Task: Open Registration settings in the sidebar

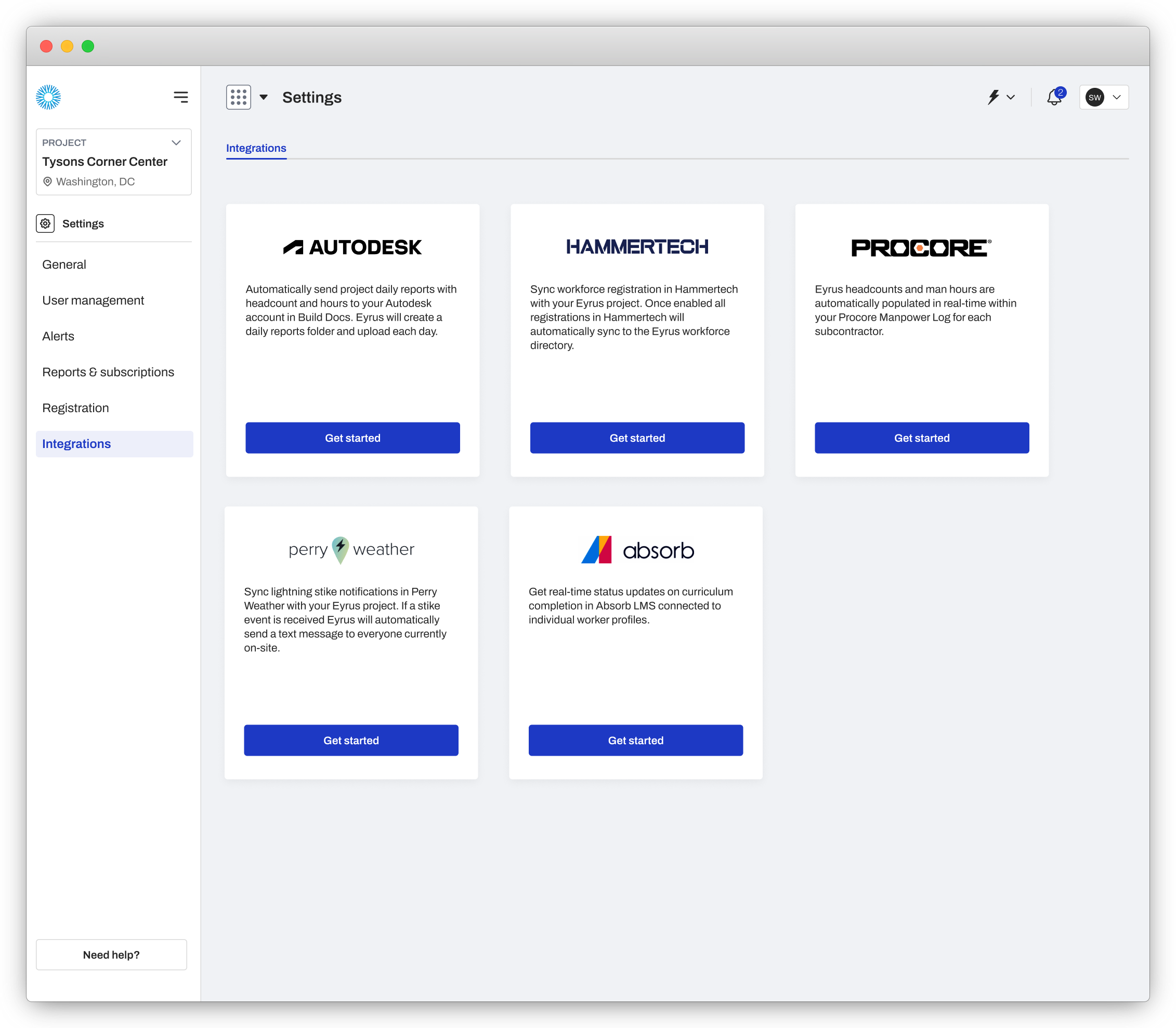Action: tap(75, 408)
